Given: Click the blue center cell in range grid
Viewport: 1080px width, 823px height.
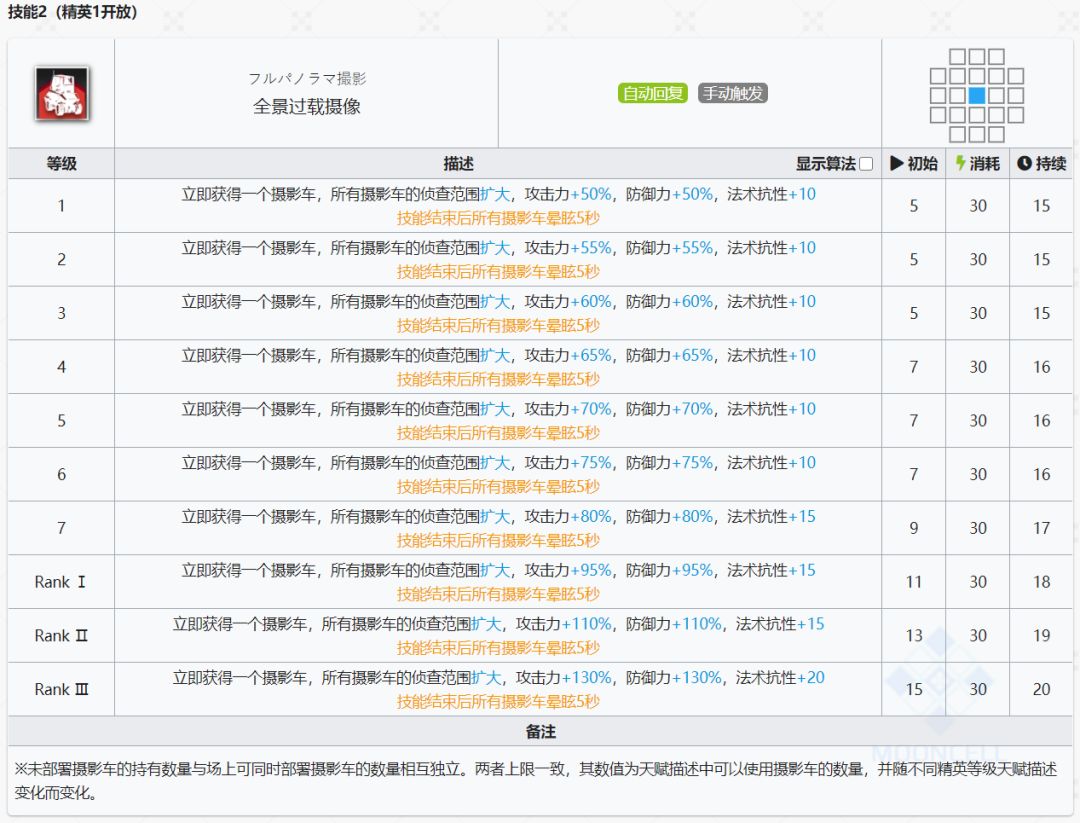Looking at the screenshot, I should pos(977,95).
